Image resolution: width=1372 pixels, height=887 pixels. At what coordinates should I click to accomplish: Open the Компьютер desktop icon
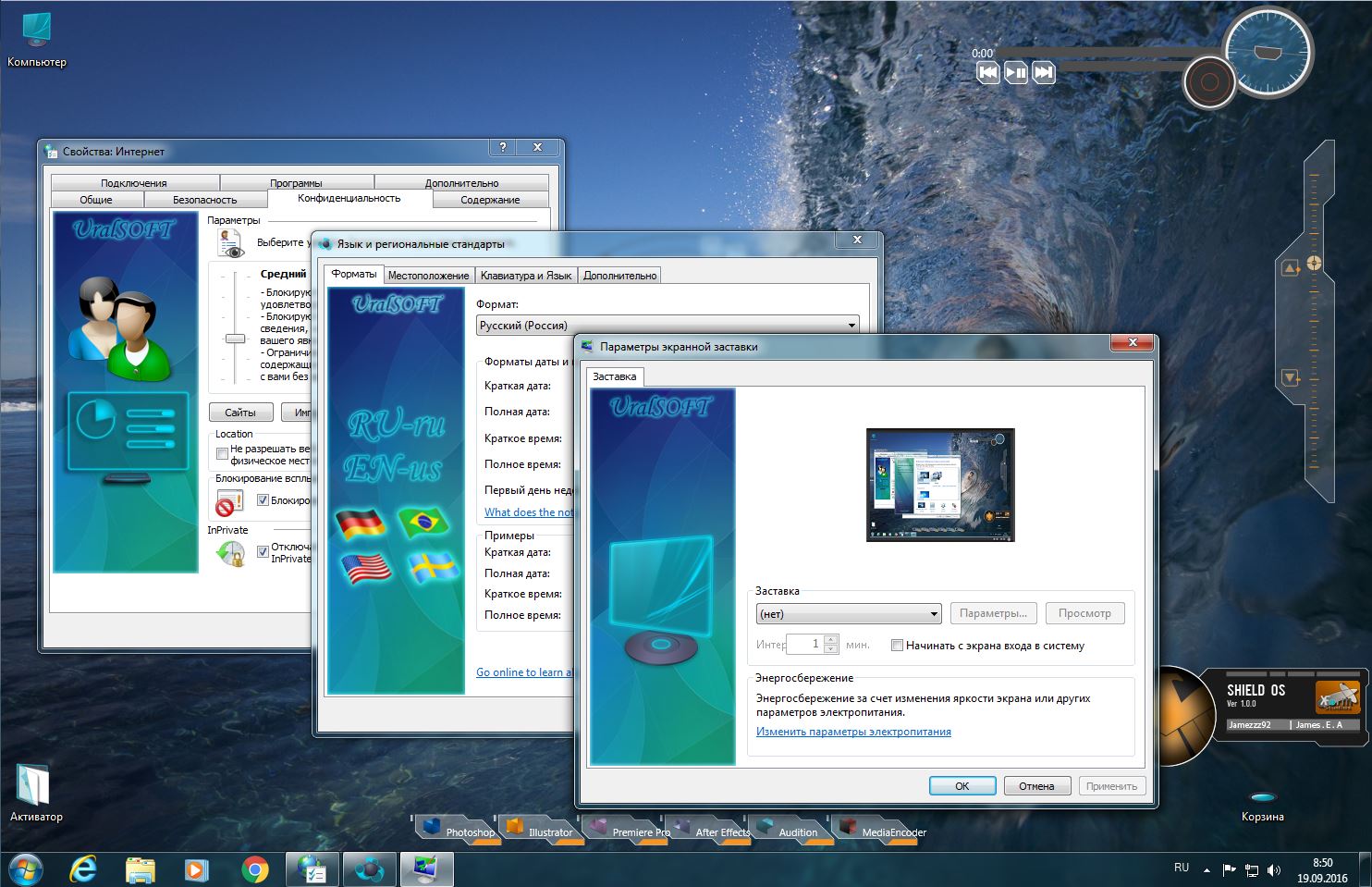(x=37, y=33)
